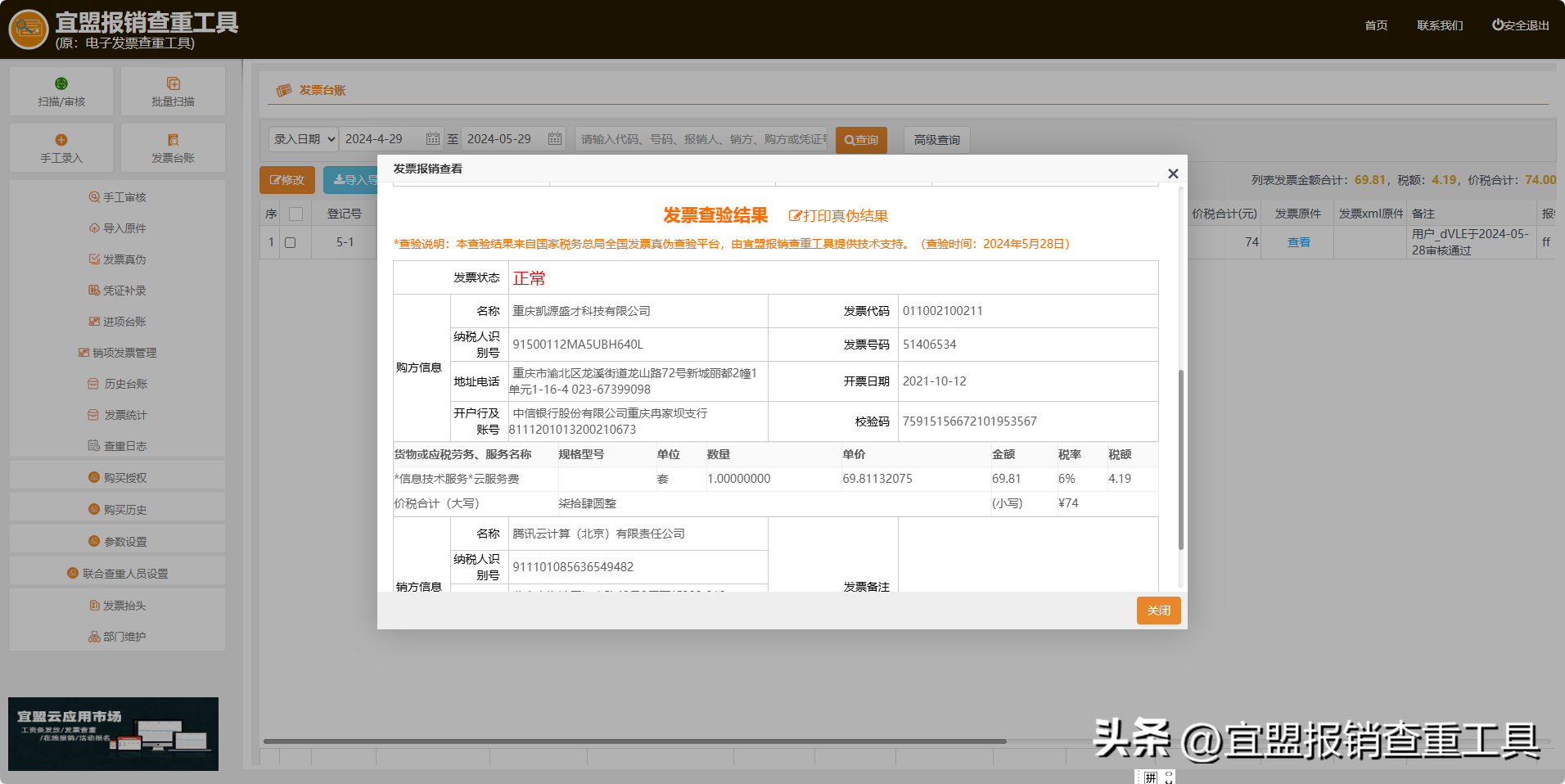
Task: Open the 发票台账 sidebar tile
Action: [173, 148]
